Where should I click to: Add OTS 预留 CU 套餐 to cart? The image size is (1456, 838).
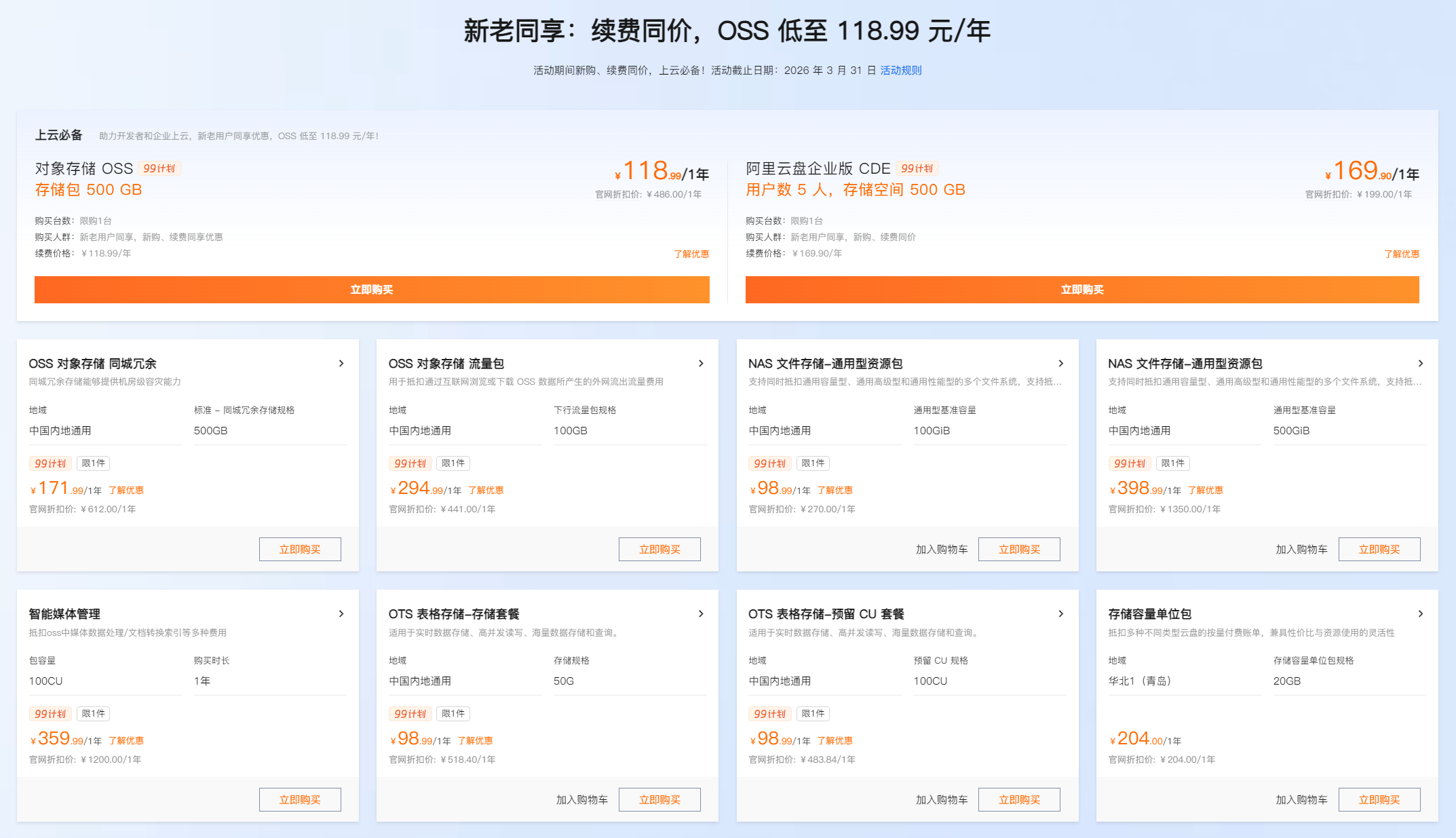[x=942, y=800]
